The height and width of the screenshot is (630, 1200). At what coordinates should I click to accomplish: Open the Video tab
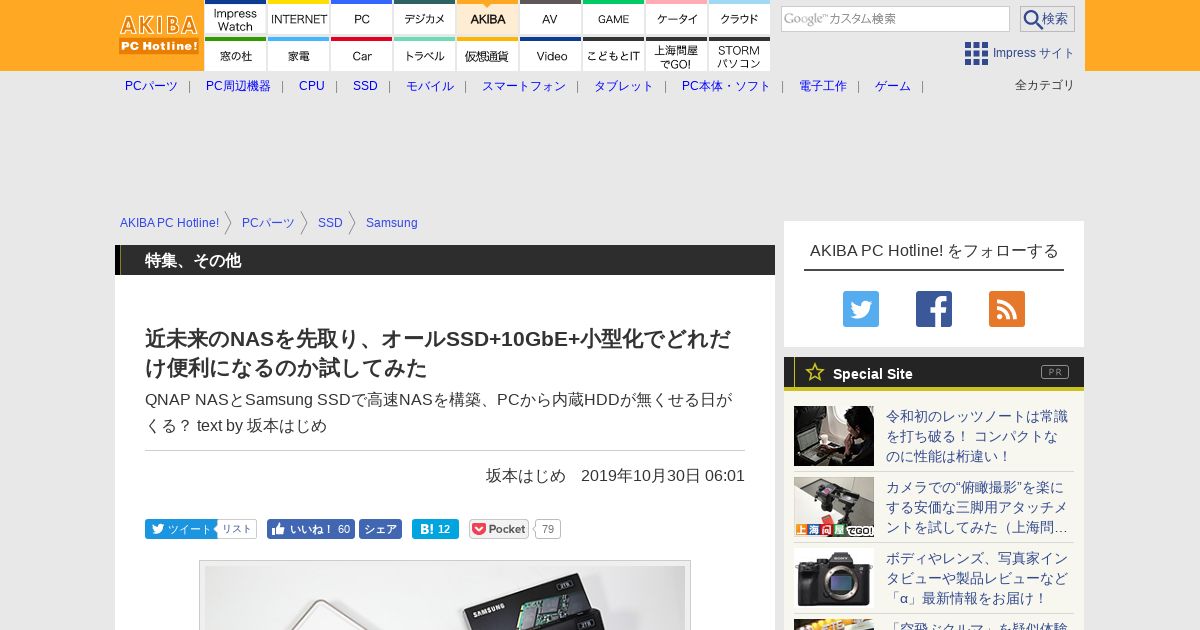550,55
